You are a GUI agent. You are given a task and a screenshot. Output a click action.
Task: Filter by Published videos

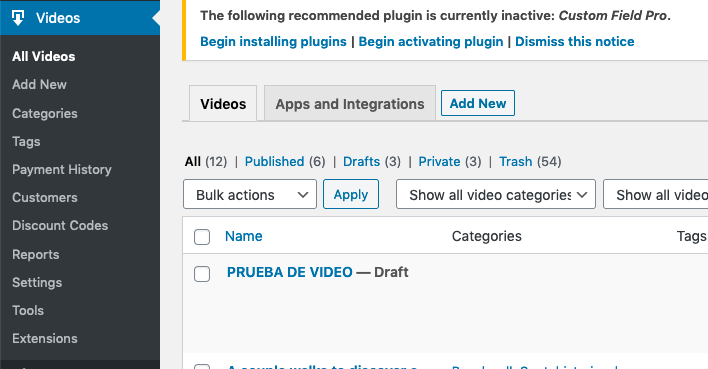(275, 162)
